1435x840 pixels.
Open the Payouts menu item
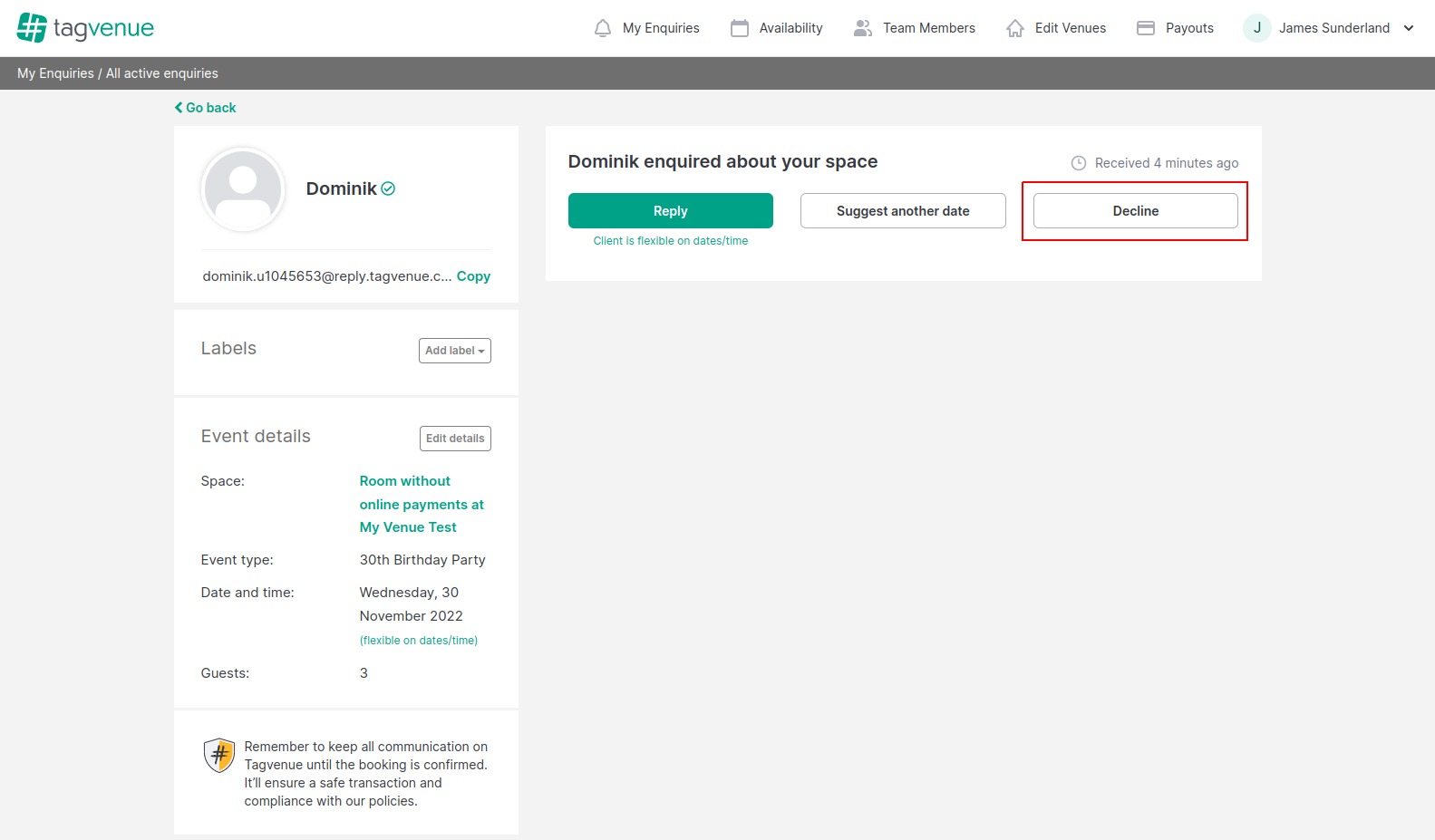point(1189,28)
